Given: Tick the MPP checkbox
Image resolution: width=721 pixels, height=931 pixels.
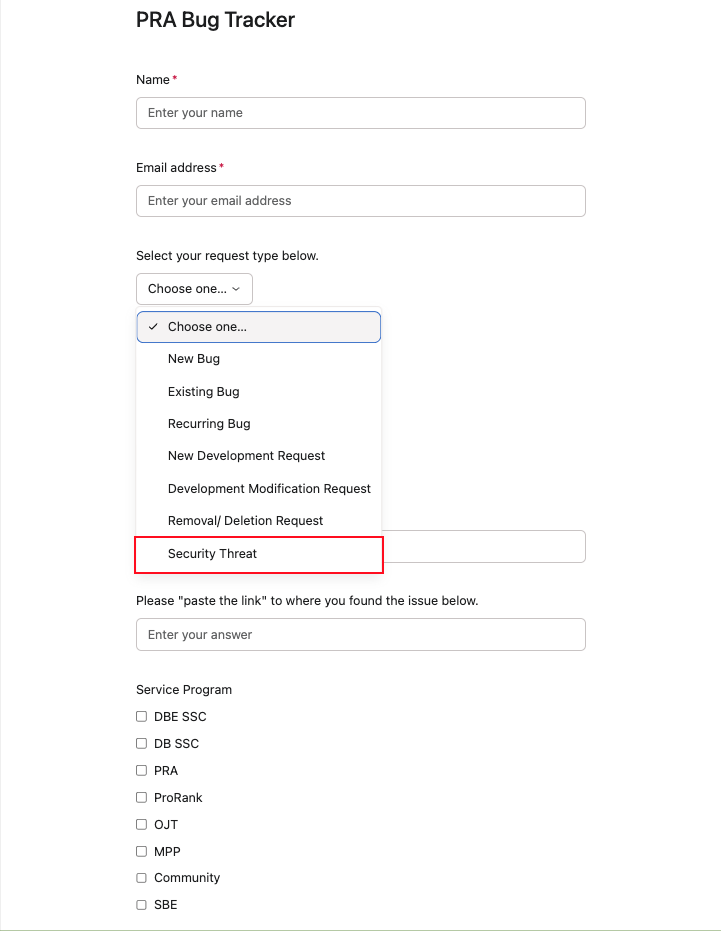Looking at the screenshot, I should [141, 852].
